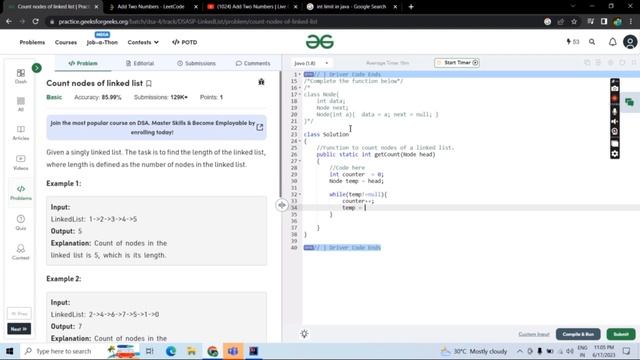Viewport: 640px width, 360px height.
Task: Click the panel divider resize handle
Action: (x=282, y=205)
